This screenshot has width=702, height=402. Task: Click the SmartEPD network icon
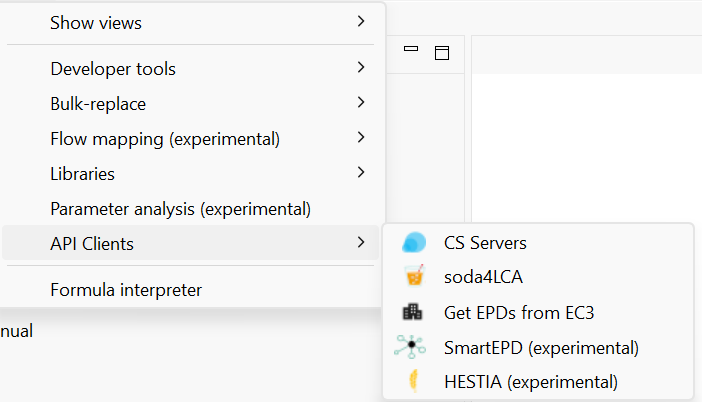[x=410, y=347]
